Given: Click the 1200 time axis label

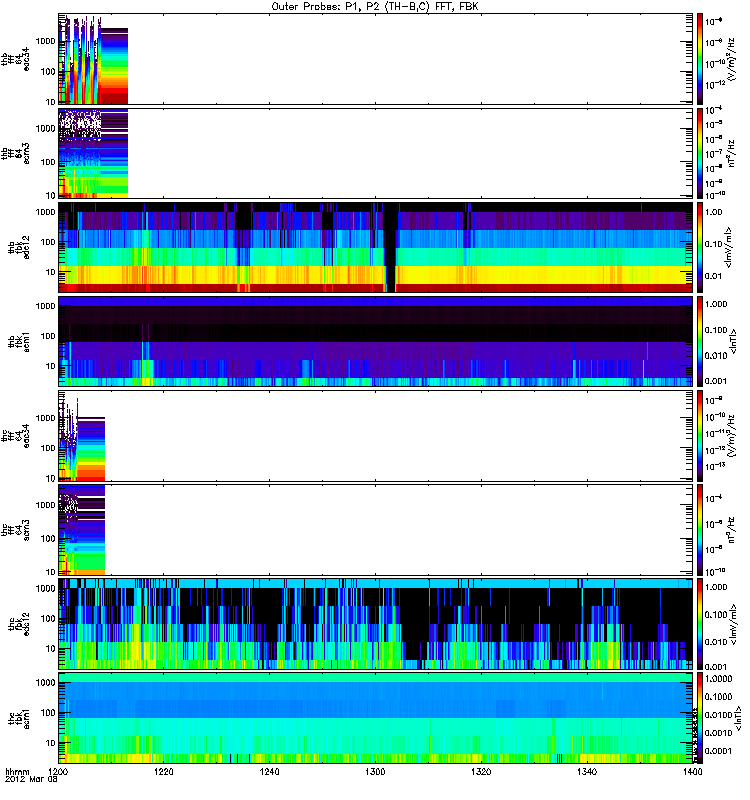Looking at the screenshot, I should point(59,774).
